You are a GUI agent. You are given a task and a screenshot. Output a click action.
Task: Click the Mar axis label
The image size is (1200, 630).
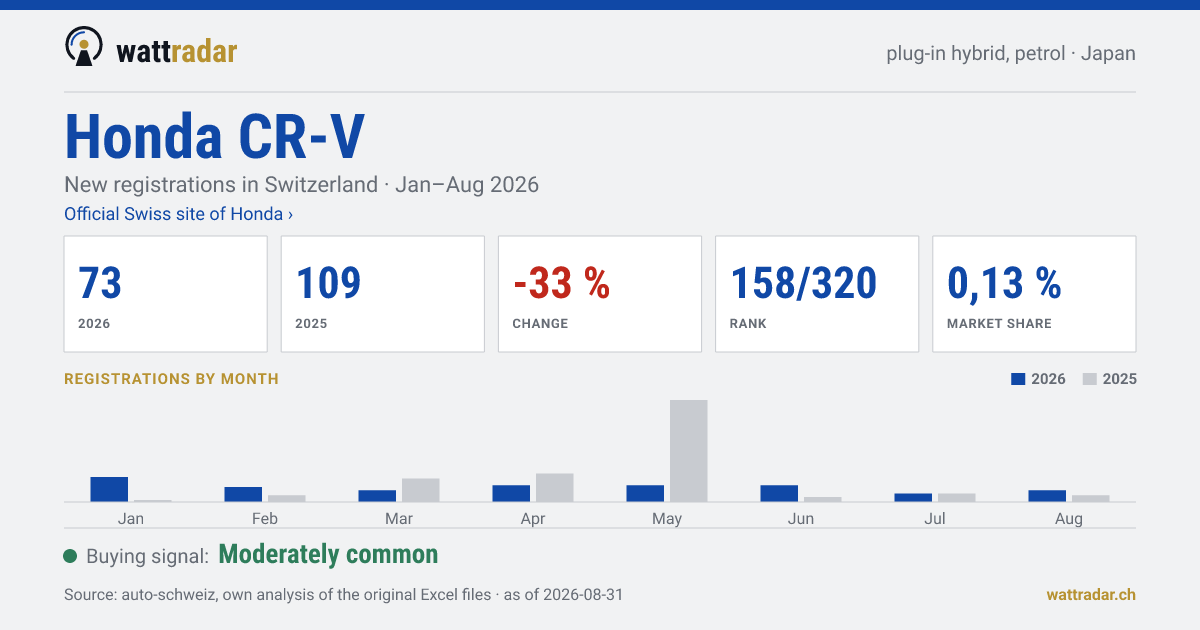399,519
